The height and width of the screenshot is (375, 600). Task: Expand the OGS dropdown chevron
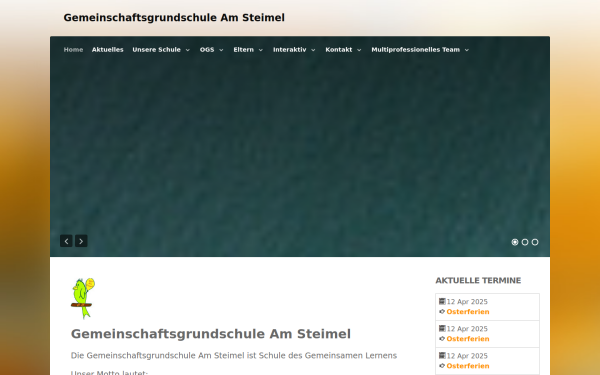(221, 50)
